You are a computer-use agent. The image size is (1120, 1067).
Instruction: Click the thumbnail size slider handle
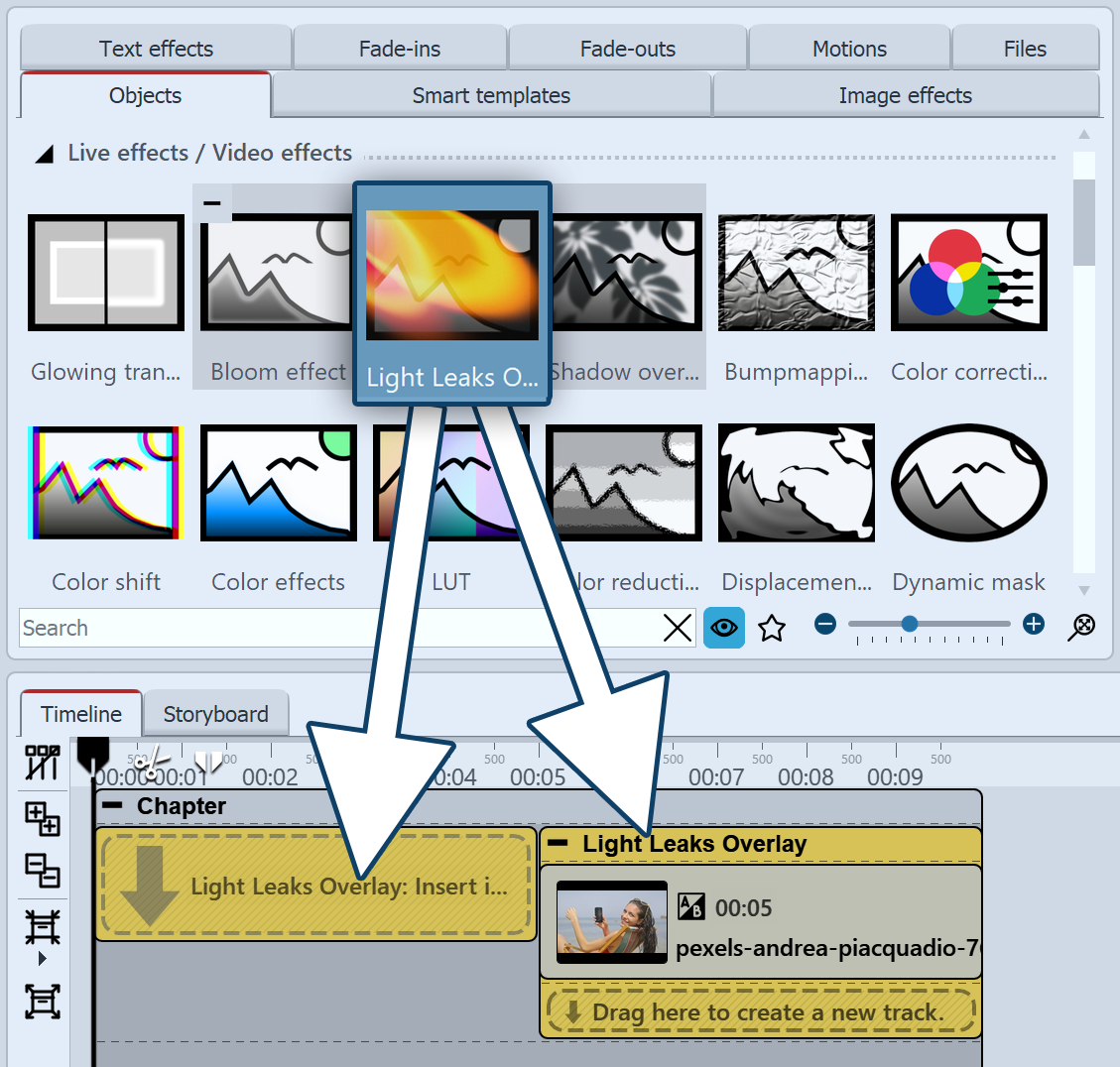click(x=909, y=624)
